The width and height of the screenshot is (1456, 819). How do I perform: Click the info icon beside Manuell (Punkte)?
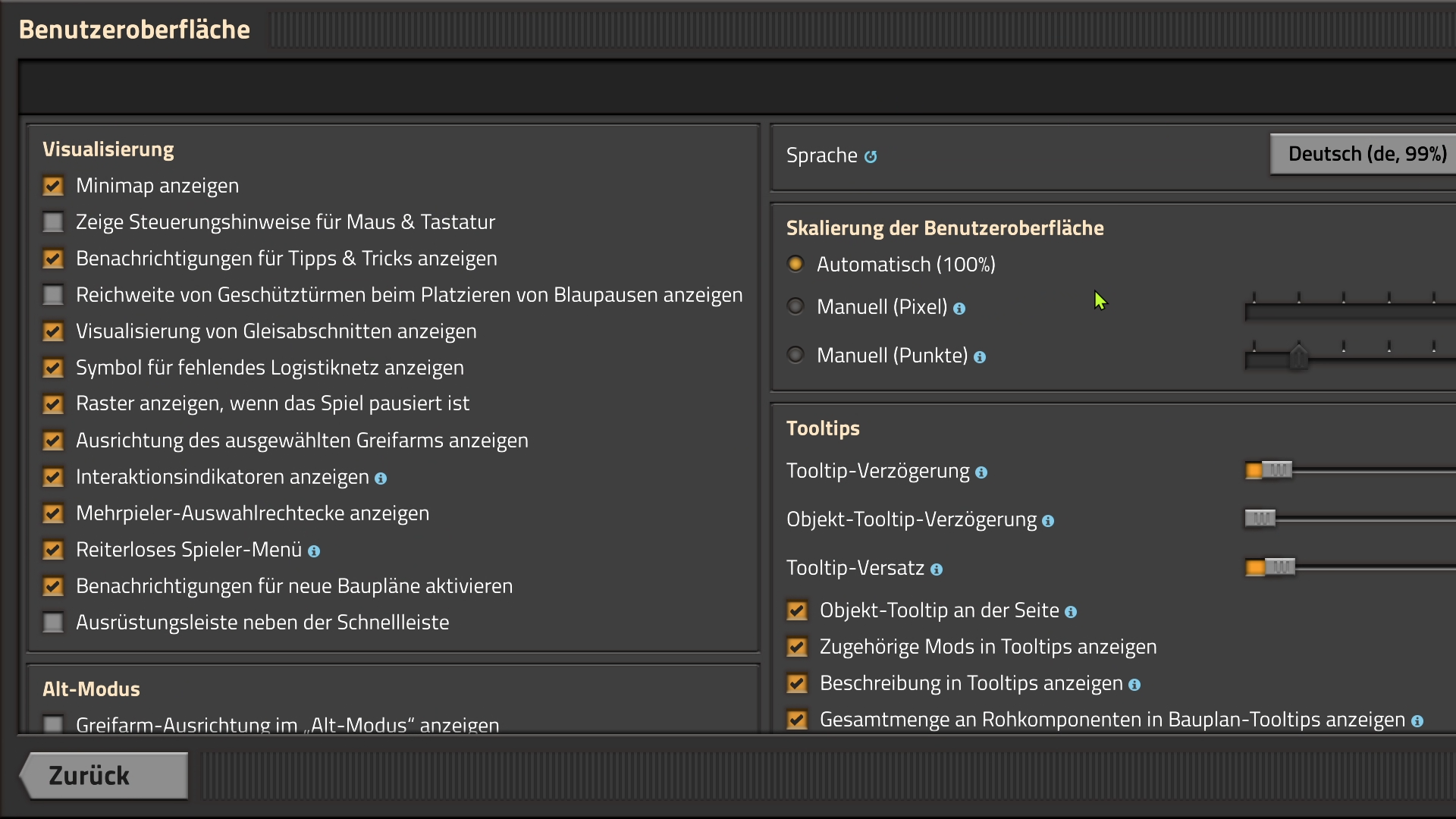[980, 357]
